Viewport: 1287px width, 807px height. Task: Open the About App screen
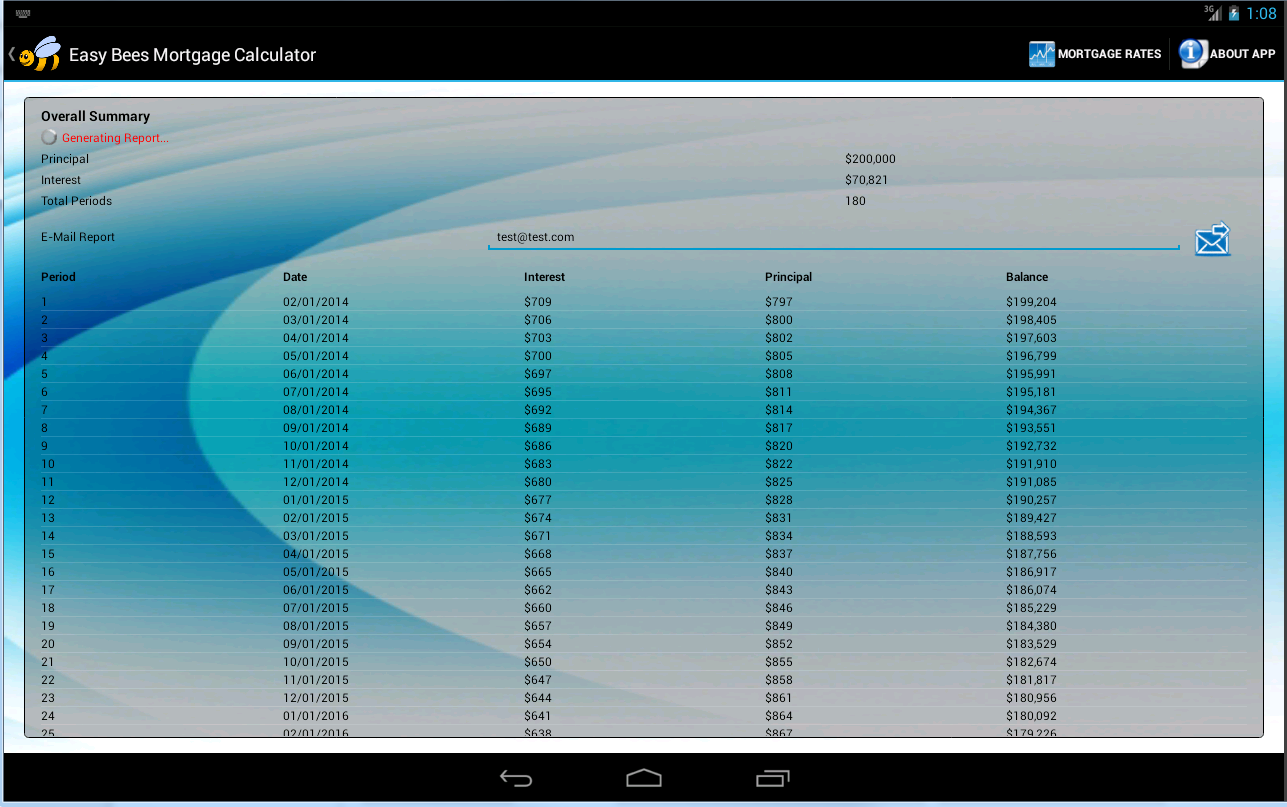[1227, 54]
